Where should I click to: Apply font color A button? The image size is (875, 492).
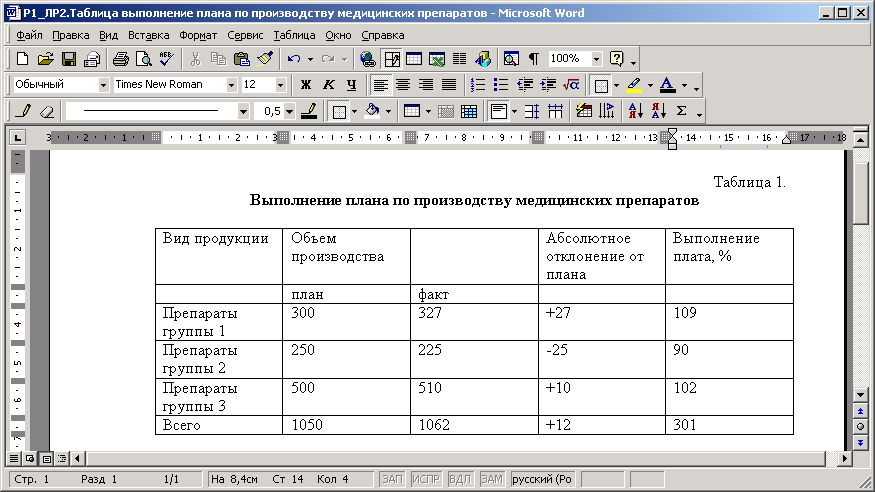(667, 85)
